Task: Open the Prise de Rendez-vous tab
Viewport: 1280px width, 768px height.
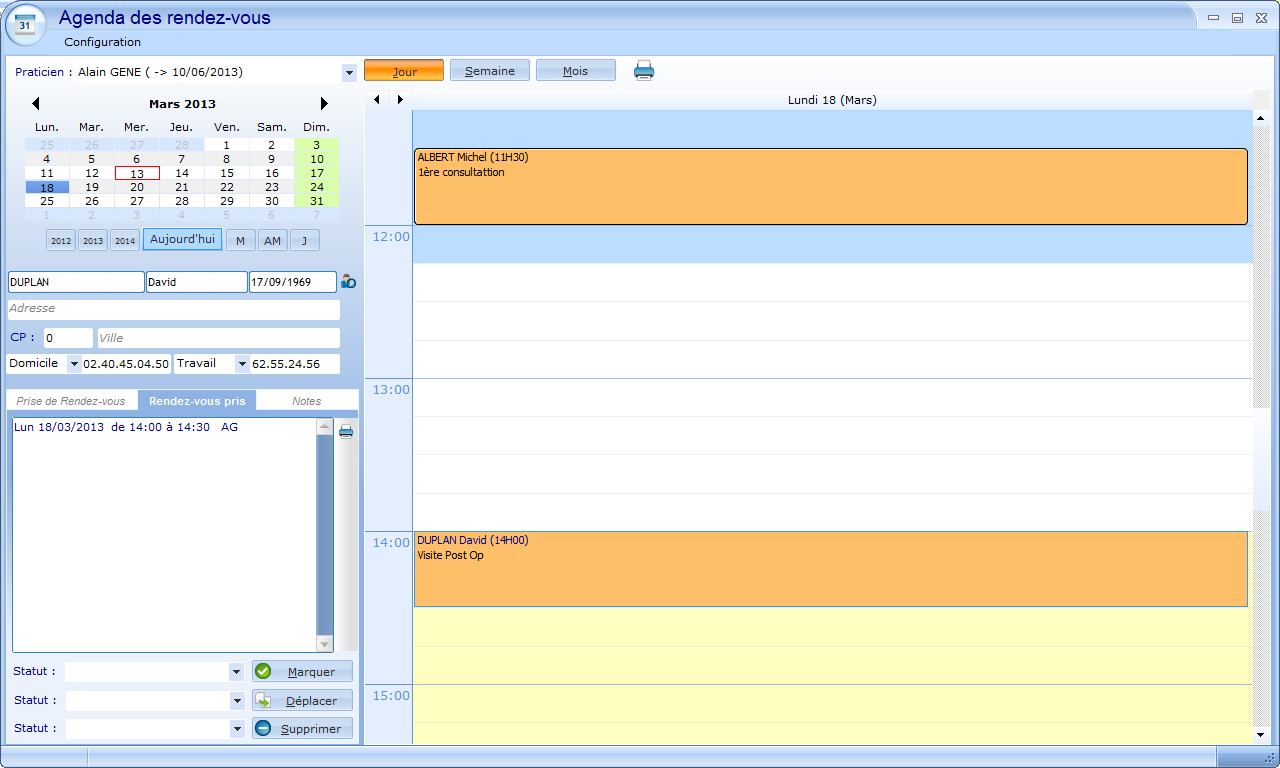Action: click(x=71, y=401)
